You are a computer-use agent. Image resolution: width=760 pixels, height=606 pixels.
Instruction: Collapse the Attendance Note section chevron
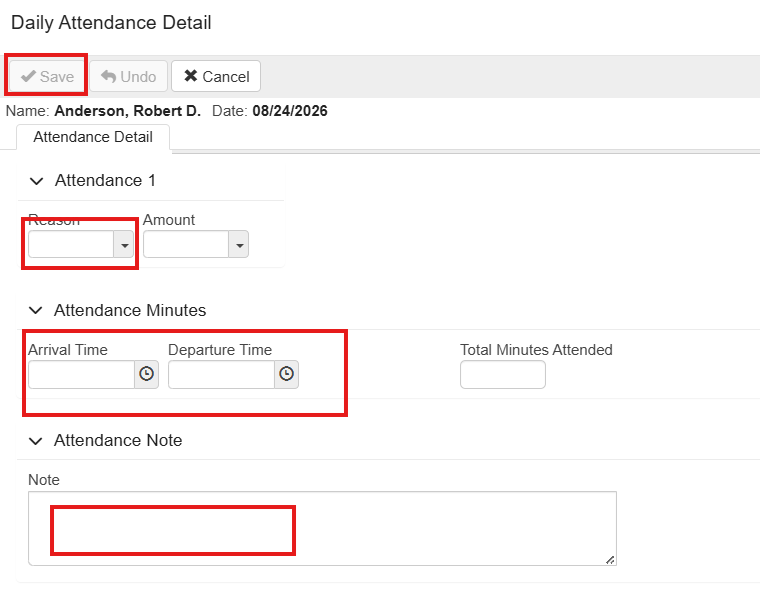[36, 441]
